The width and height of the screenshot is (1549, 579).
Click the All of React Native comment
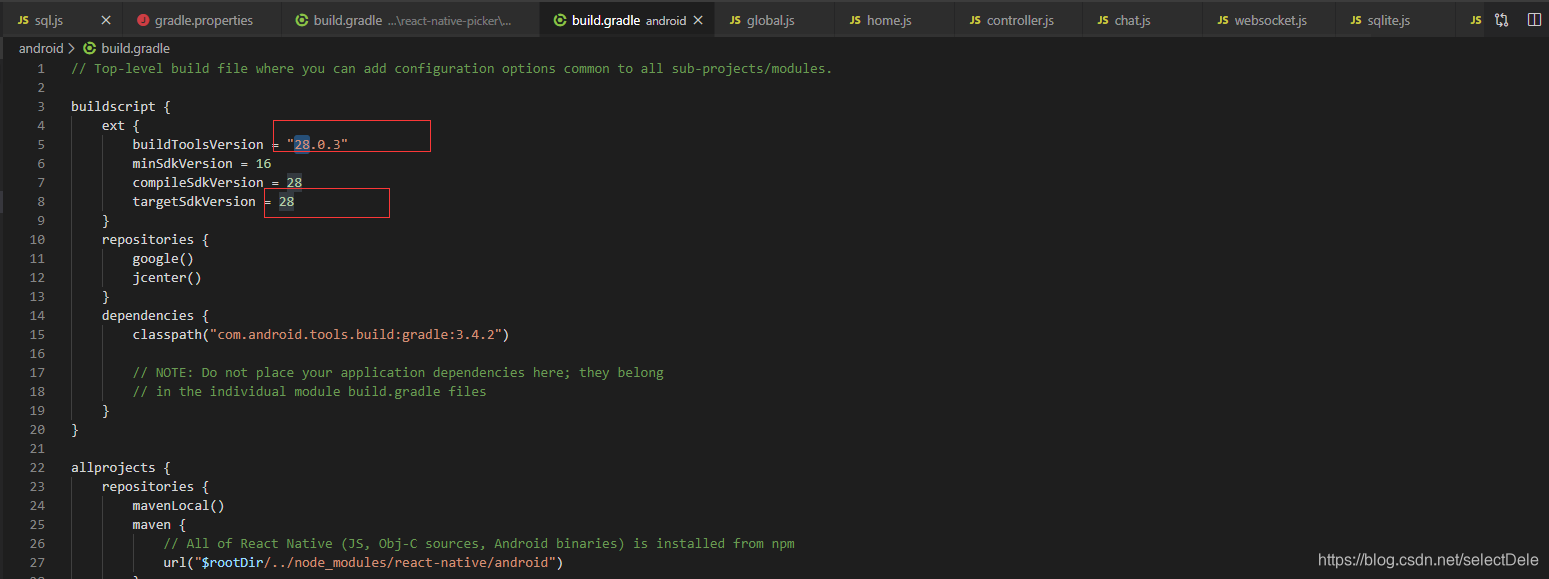point(479,543)
